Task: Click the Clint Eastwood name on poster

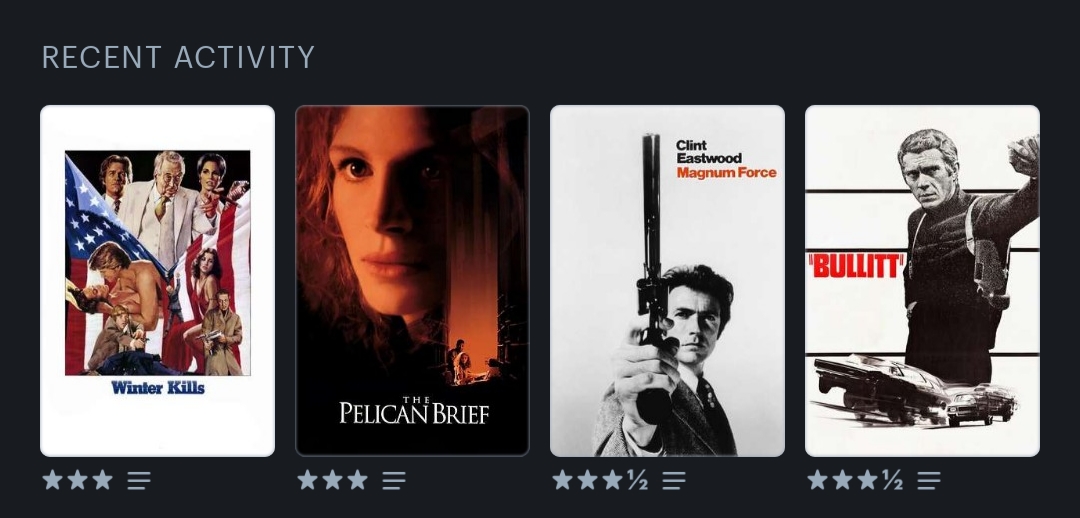Action: (709, 152)
